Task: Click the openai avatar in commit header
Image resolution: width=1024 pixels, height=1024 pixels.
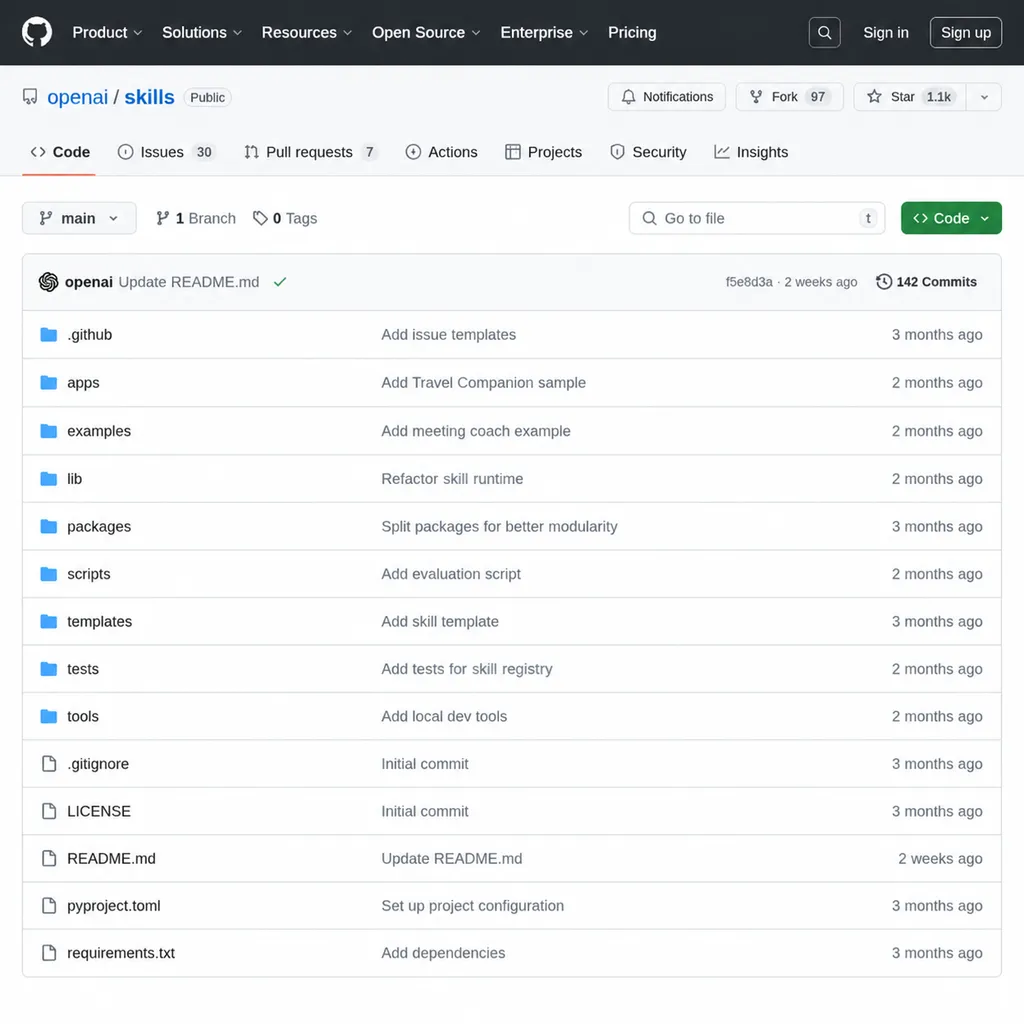Action: tap(48, 282)
